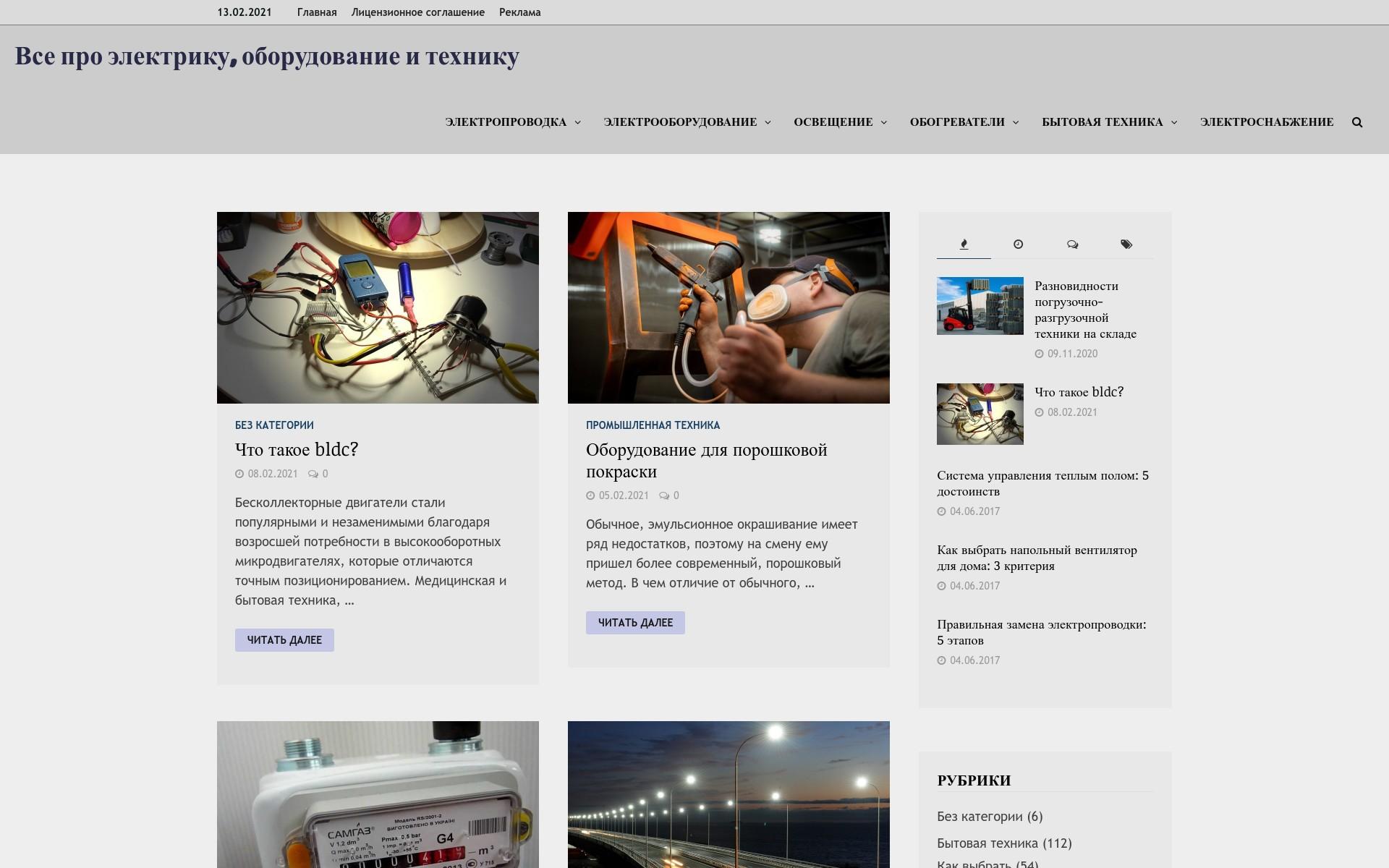Click comment icon under powder coating post
The image size is (1389, 868).
664,495
